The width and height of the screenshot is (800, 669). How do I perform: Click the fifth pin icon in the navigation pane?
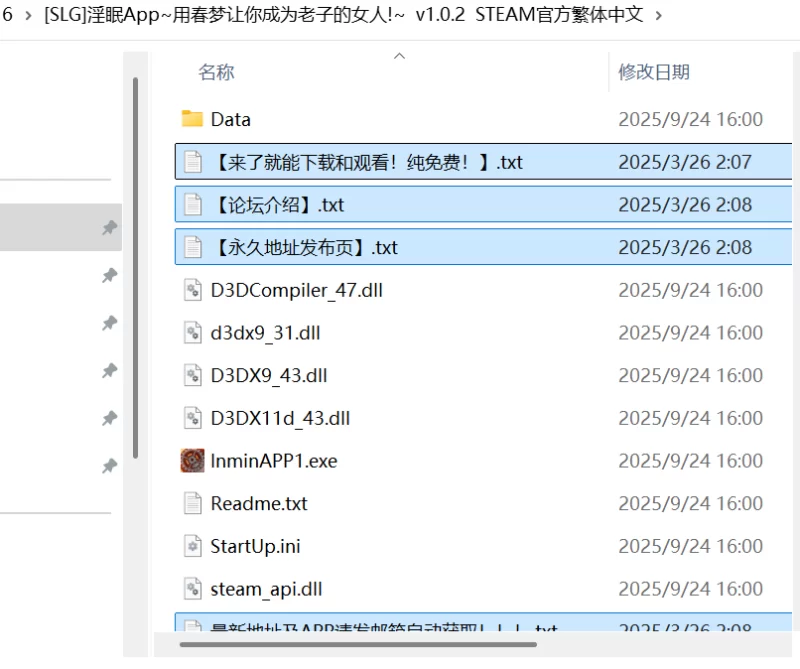[109, 418]
